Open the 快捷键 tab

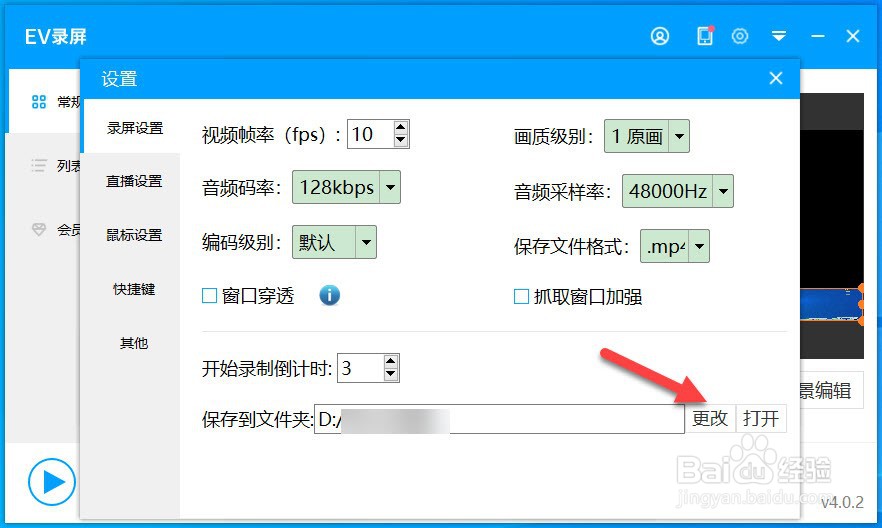(x=134, y=288)
